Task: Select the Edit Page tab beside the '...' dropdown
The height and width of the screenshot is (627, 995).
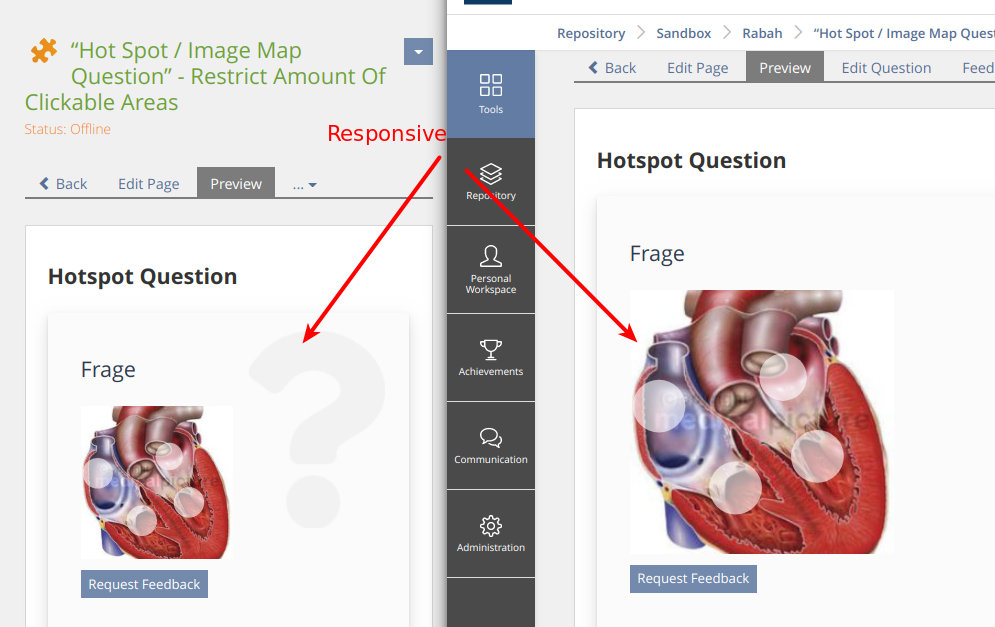Action: 149,184
